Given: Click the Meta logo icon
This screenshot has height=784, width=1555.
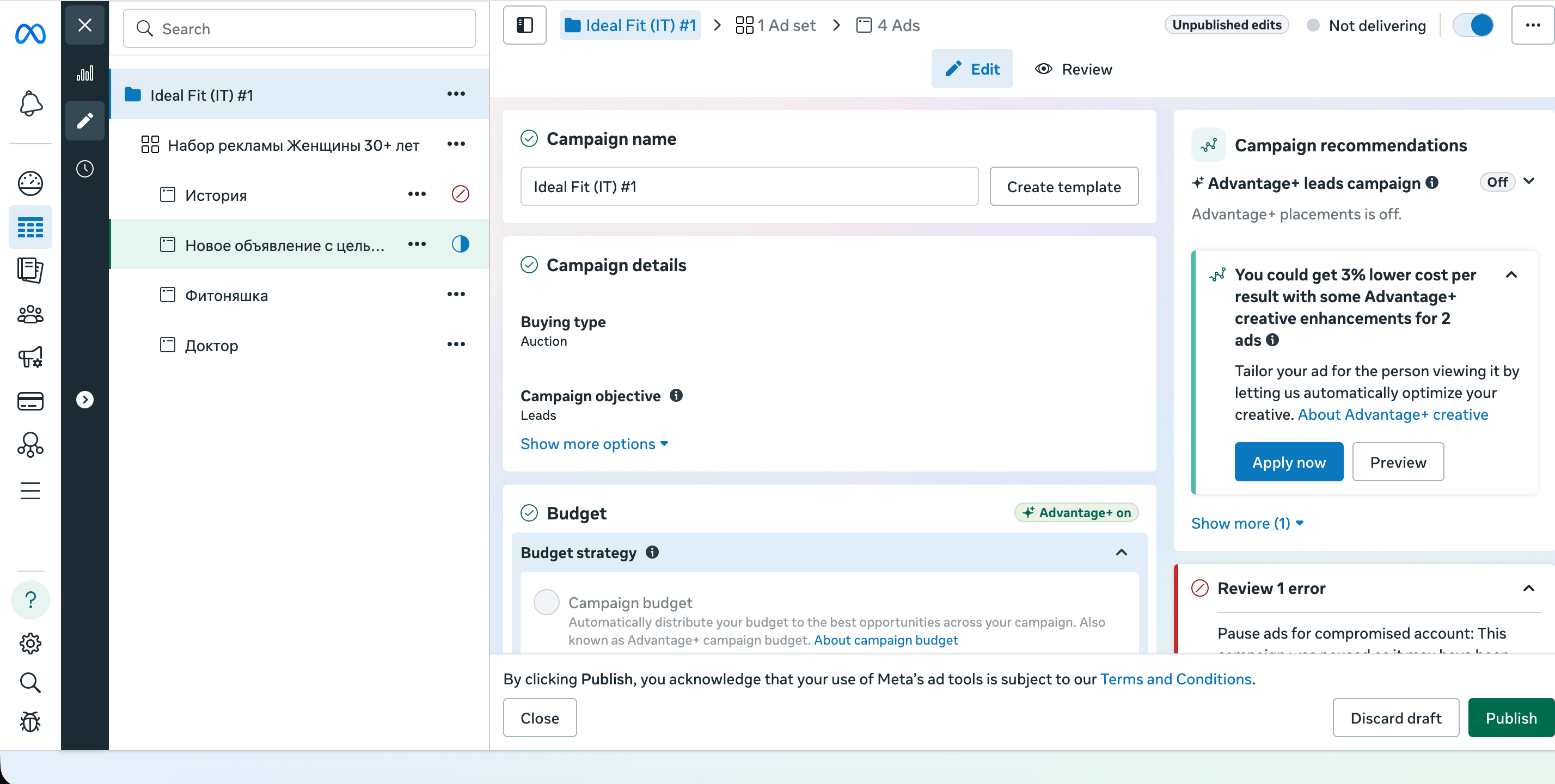Looking at the screenshot, I should coord(30,34).
